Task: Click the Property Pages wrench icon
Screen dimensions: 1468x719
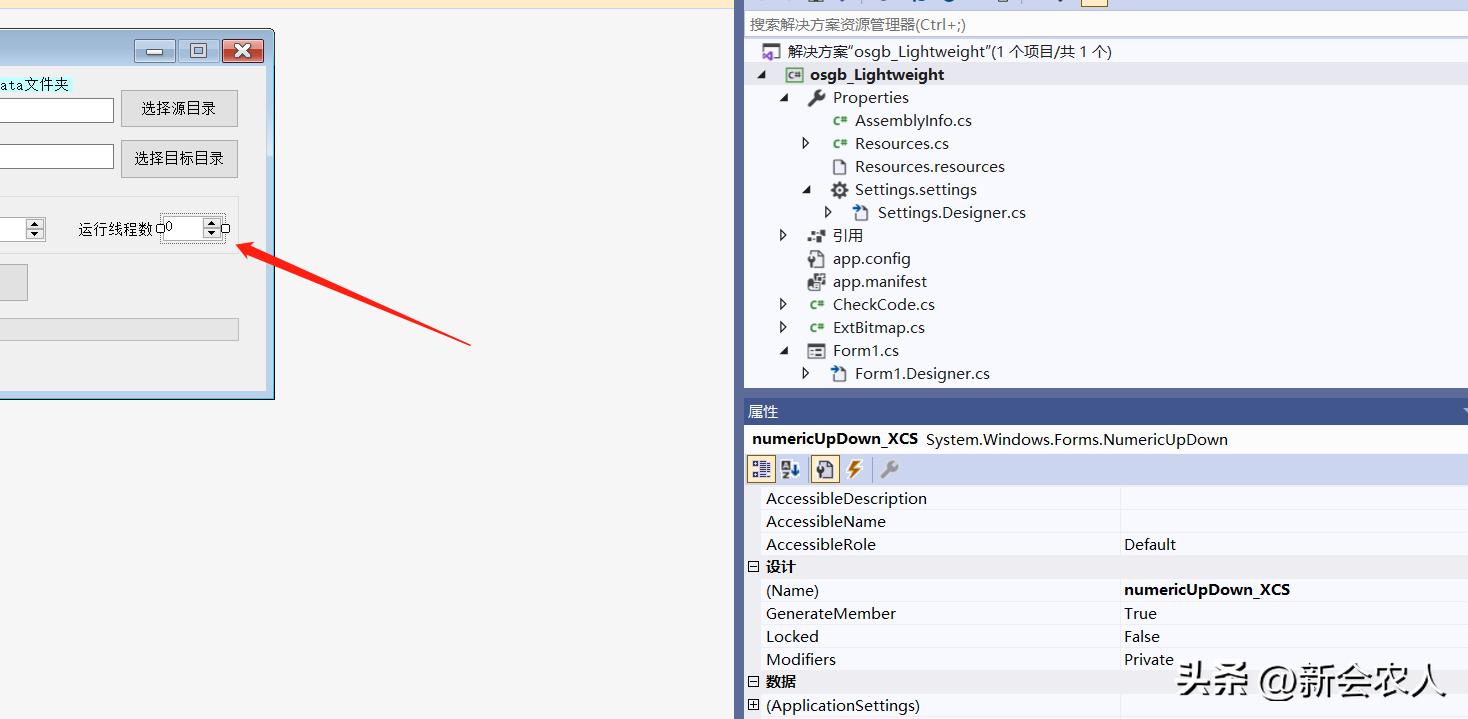Action: pos(888,468)
